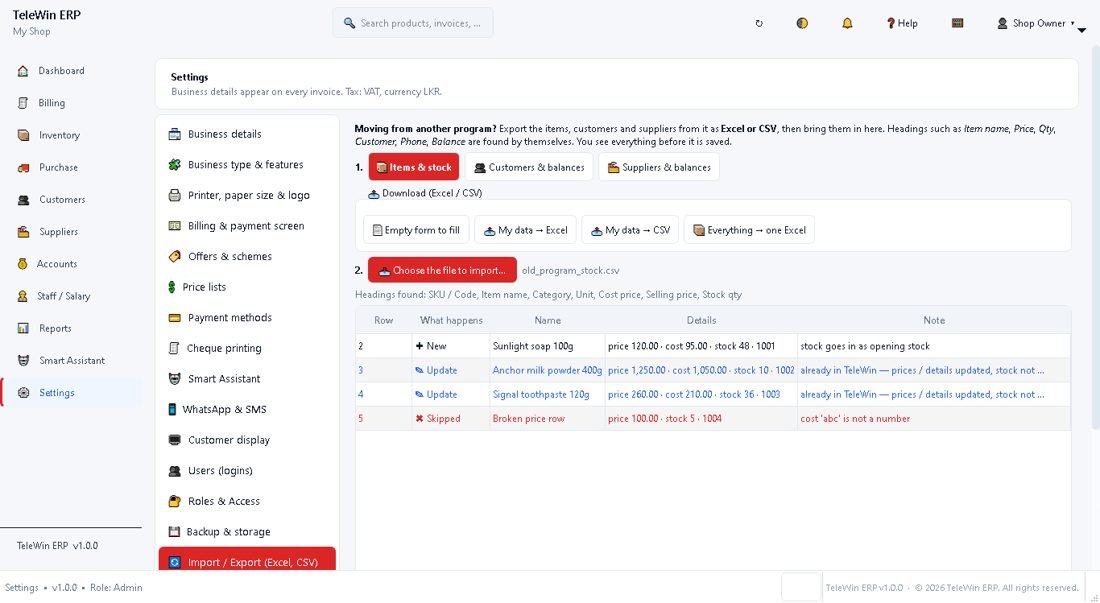Click the Payment methods card icon
This screenshot has width=1100, height=603.
click(175, 318)
